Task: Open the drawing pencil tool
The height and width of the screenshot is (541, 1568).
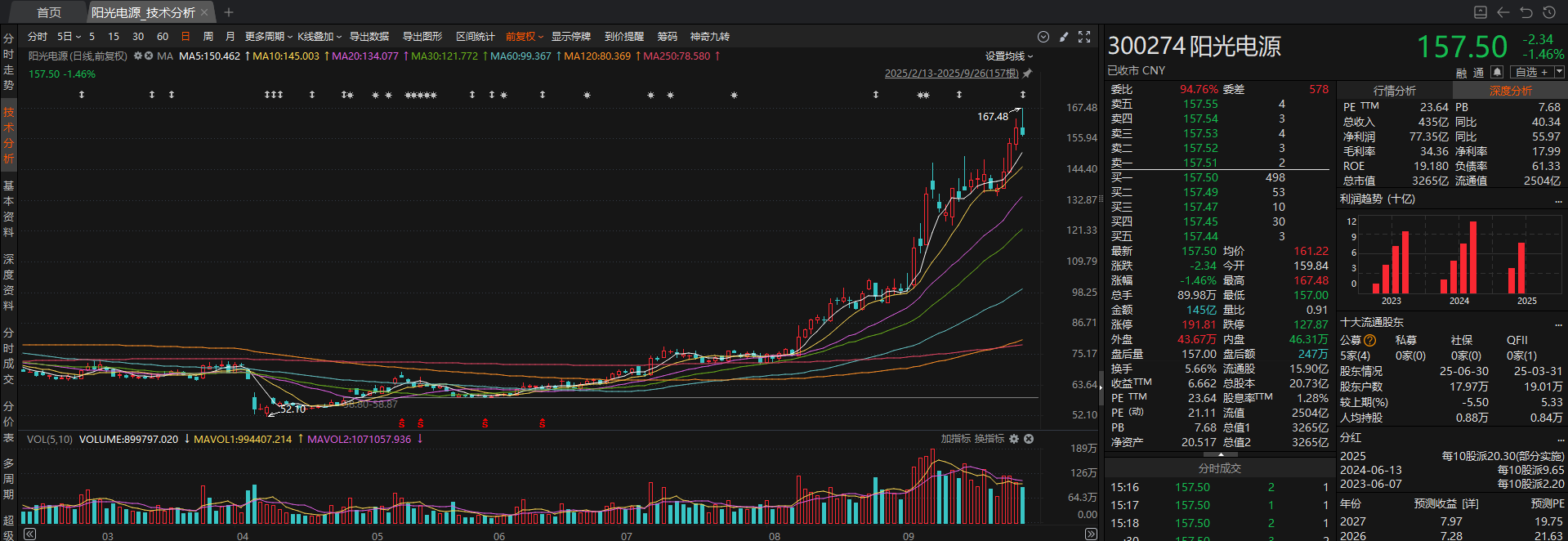Action: [1064, 37]
